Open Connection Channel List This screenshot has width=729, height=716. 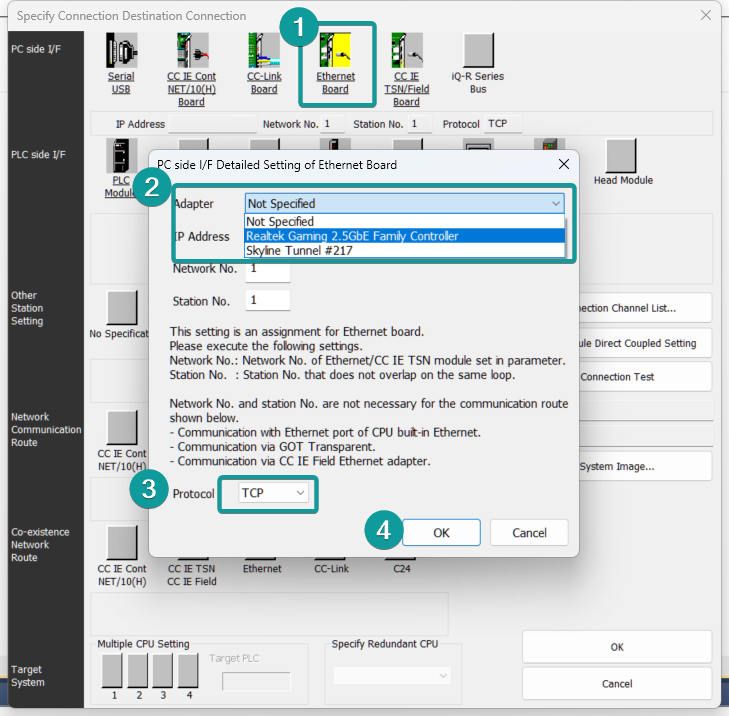[645, 308]
